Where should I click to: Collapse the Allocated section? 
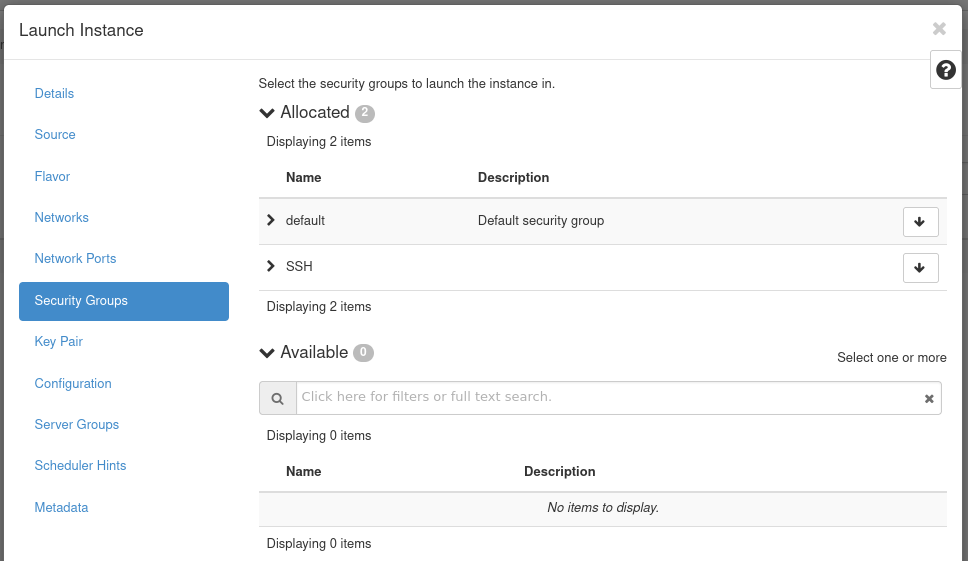(x=267, y=113)
